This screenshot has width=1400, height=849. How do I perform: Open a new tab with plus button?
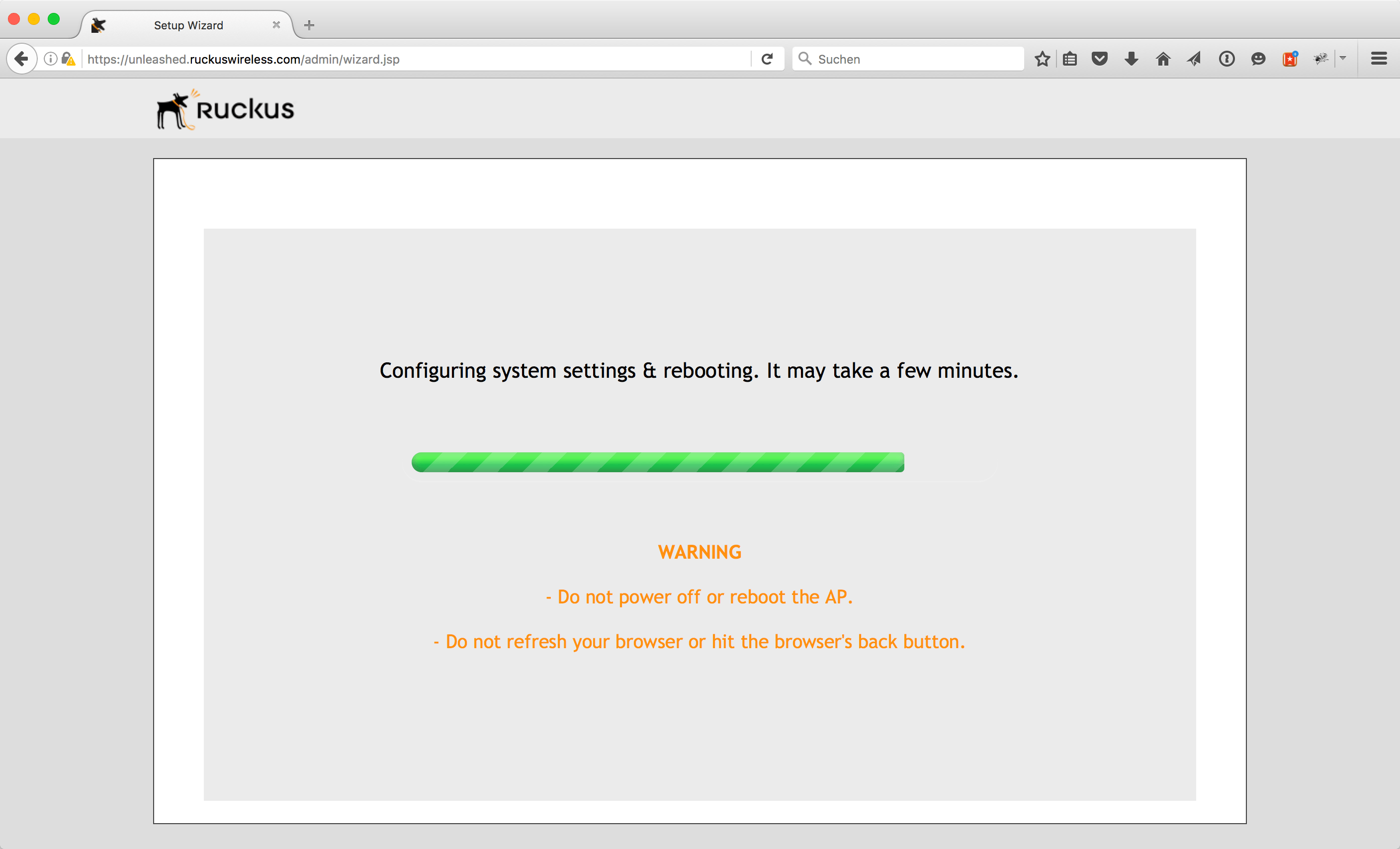tap(309, 25)
